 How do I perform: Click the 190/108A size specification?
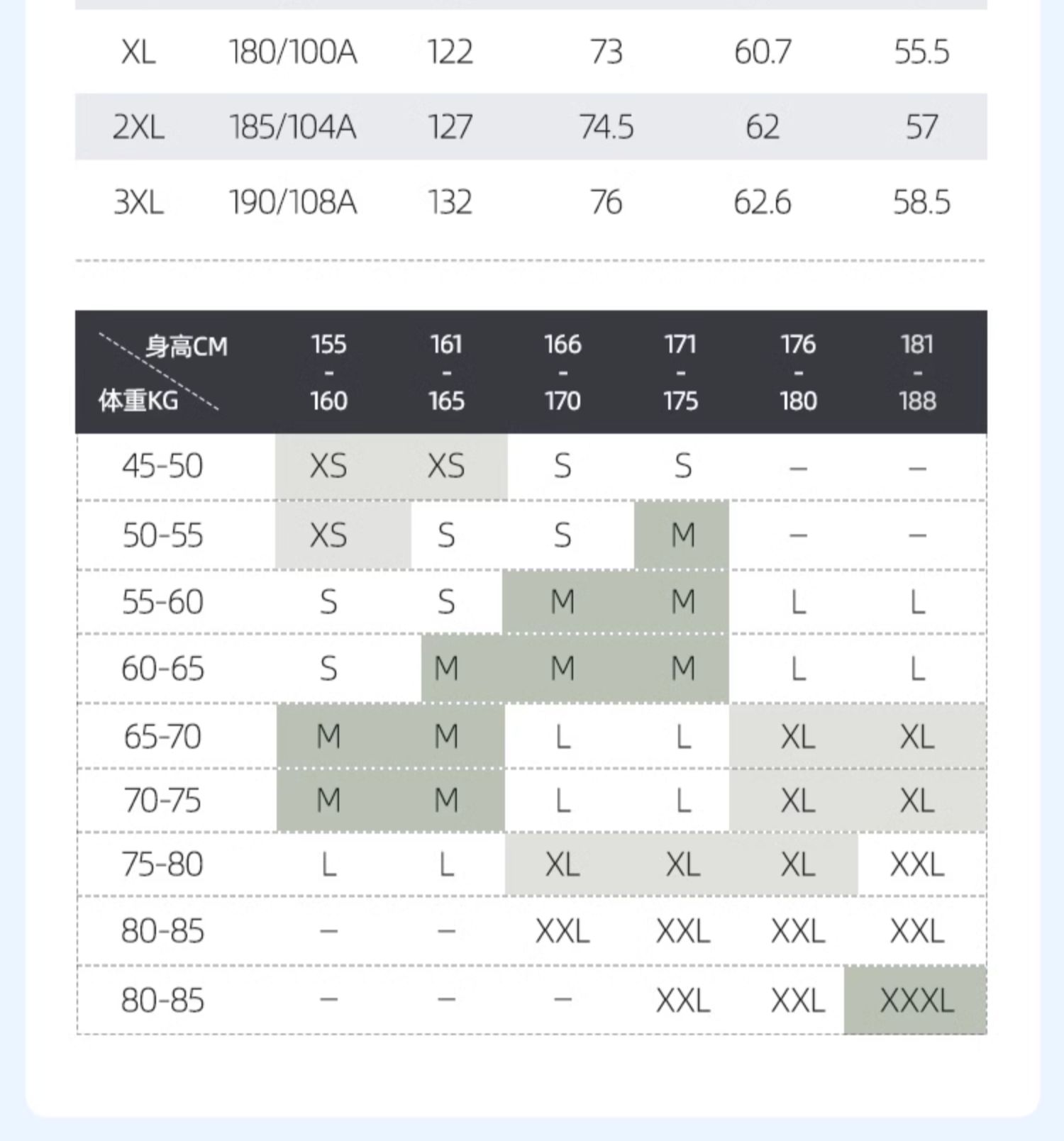pyautogui.click(x=292, y=202)
